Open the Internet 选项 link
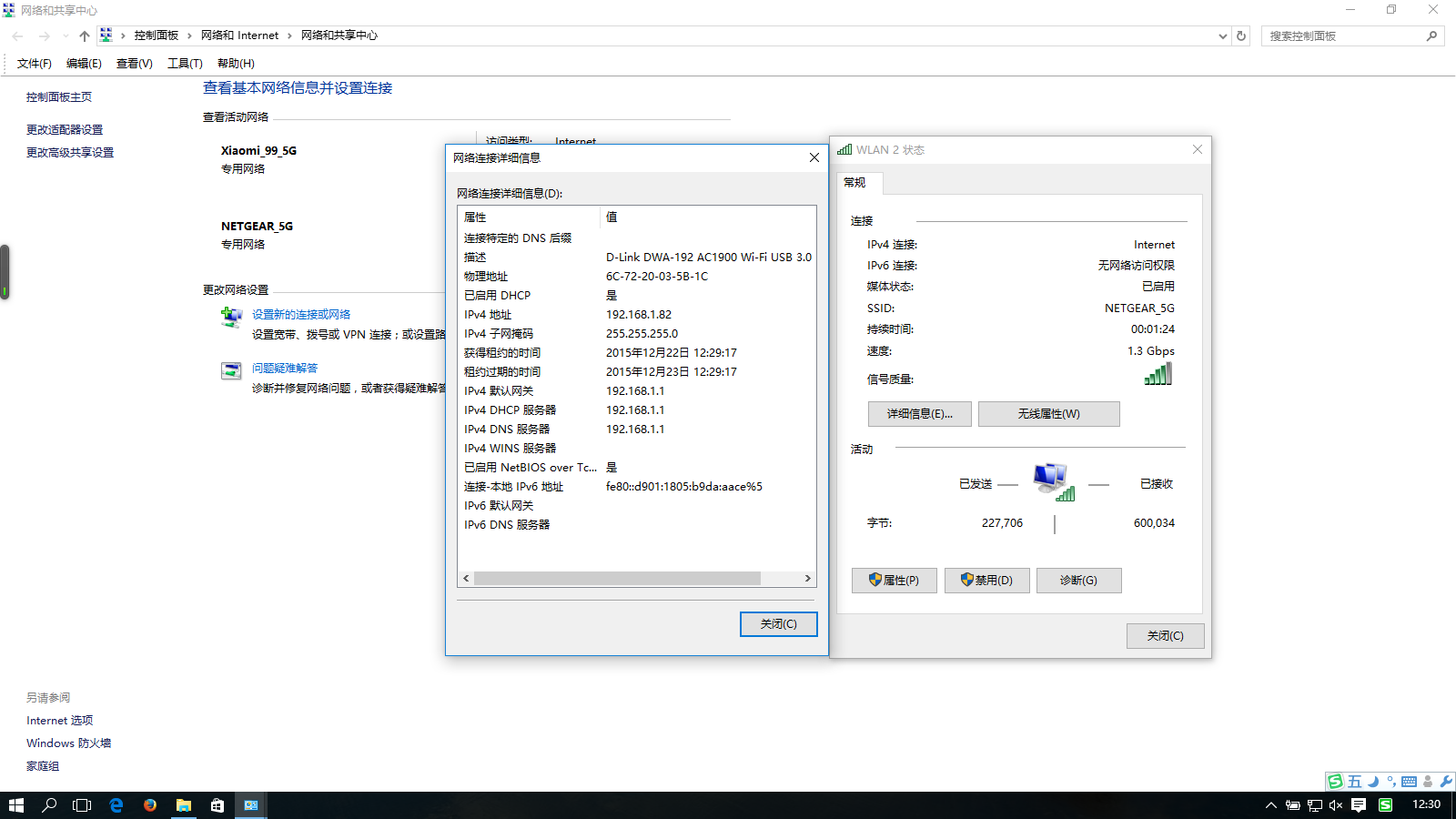This screenshot has height=819, width=1456. point(60,721)
